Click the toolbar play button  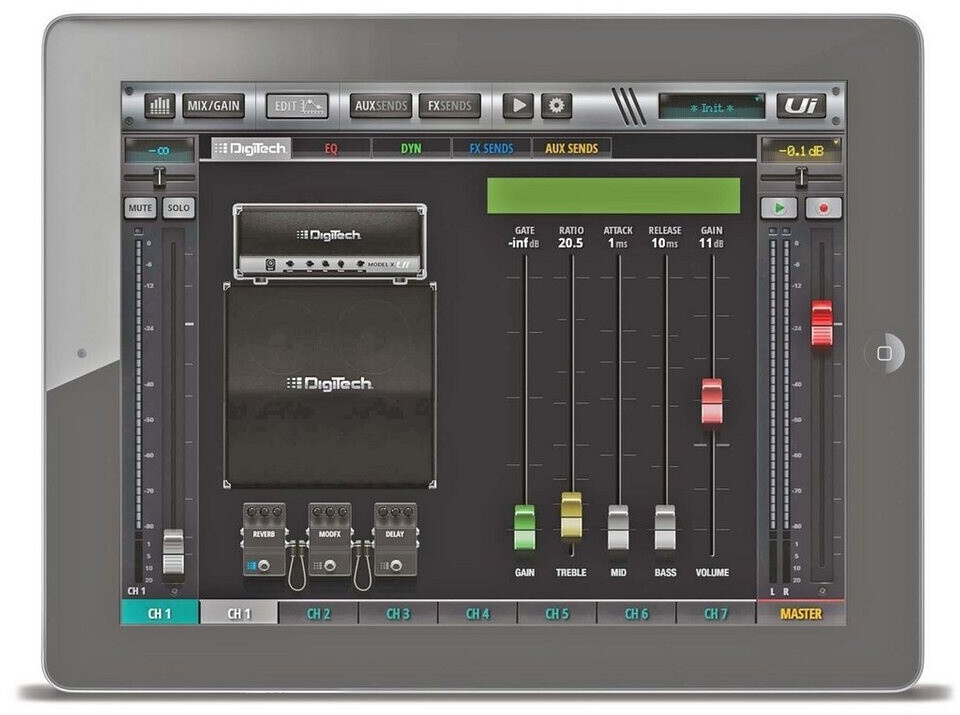pyautogui.click(x=518, y=106)
